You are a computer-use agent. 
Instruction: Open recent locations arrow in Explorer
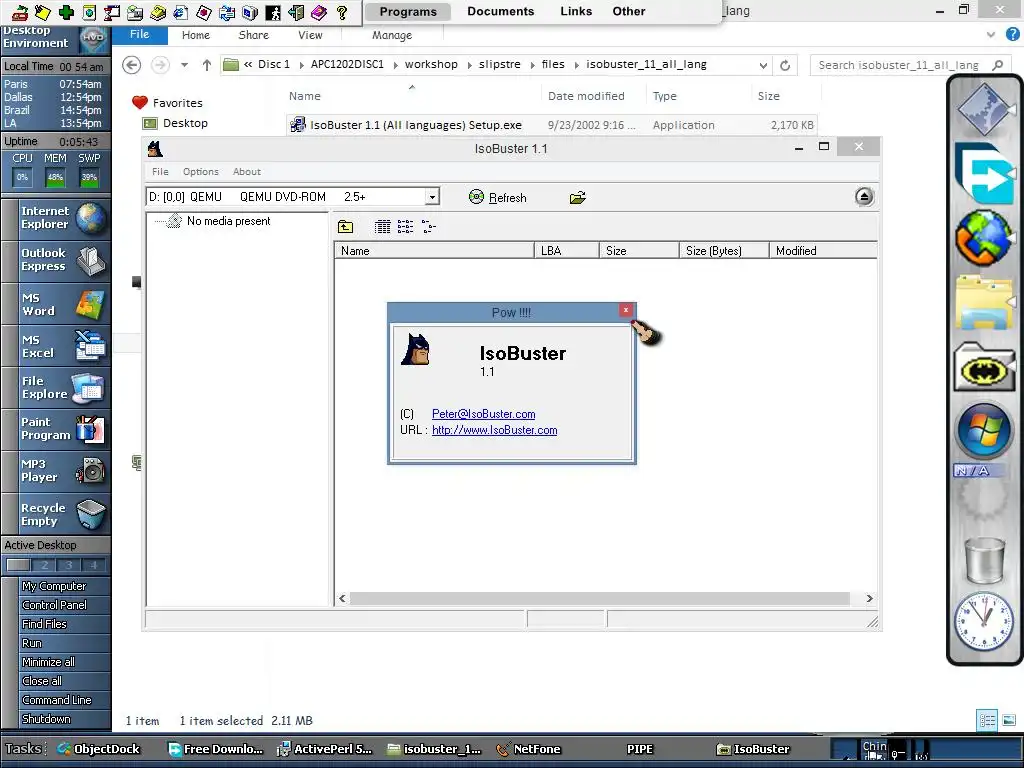(184, 65)
